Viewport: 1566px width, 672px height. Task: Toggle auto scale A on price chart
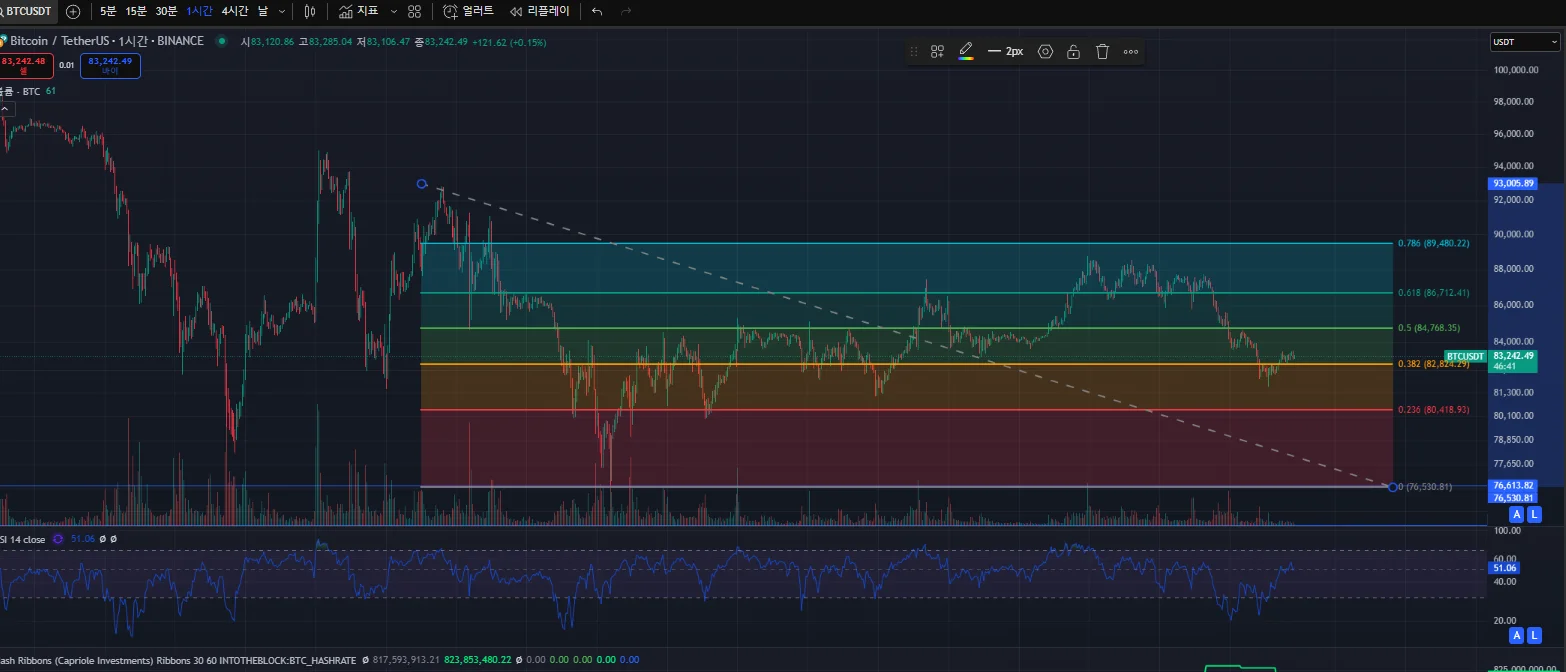tap(1516, 514)
